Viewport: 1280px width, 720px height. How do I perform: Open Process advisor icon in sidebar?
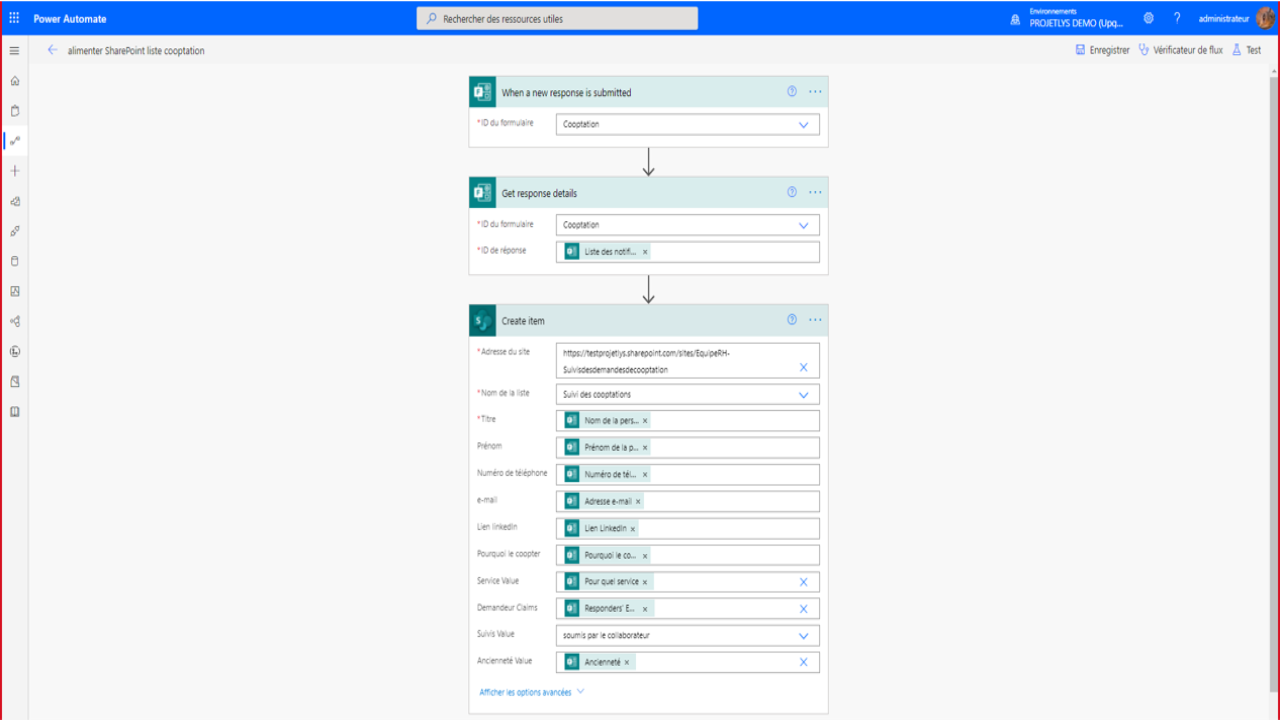(x=14, y=351)
